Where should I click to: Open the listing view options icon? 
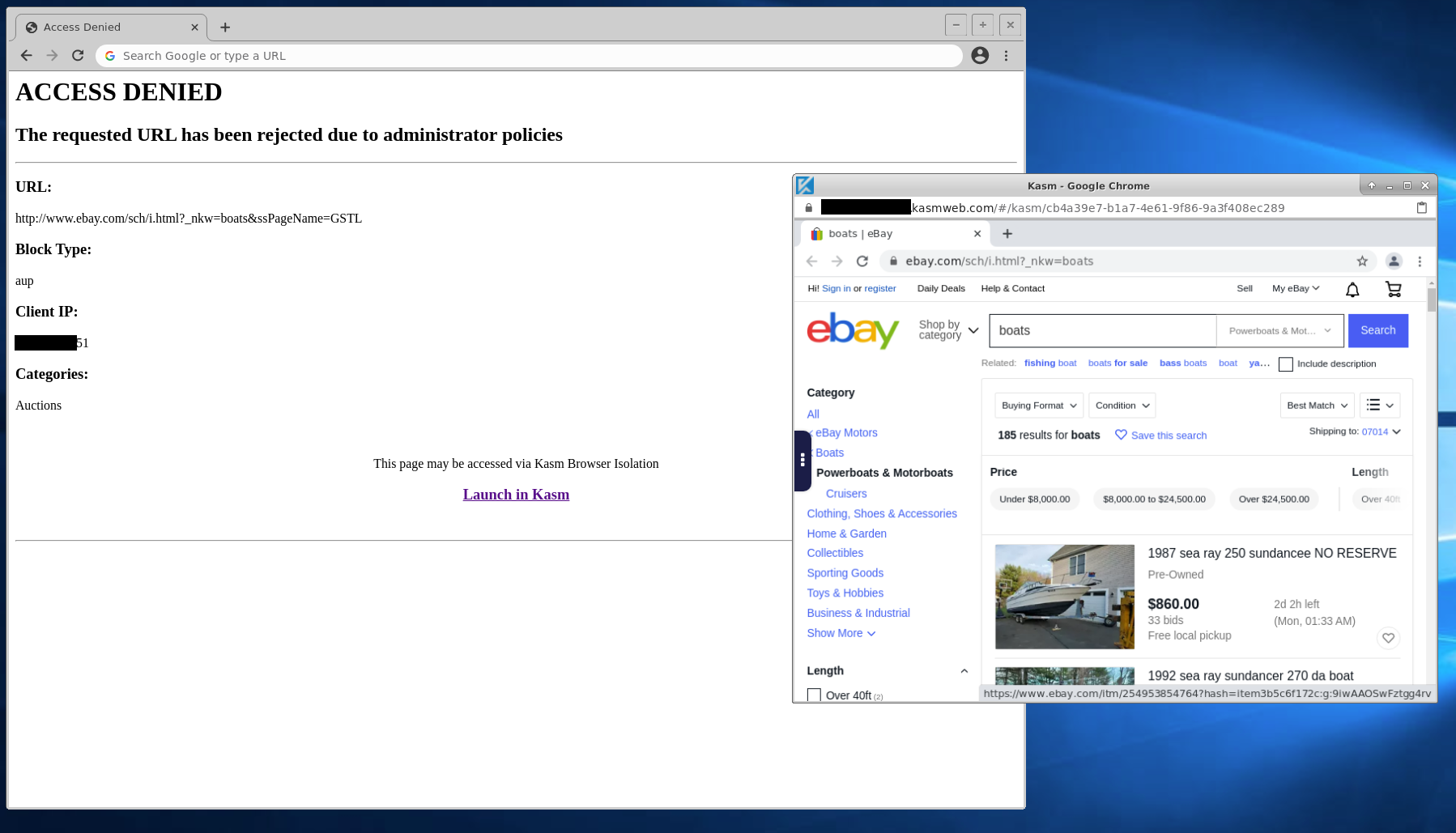coord(1379,405)
